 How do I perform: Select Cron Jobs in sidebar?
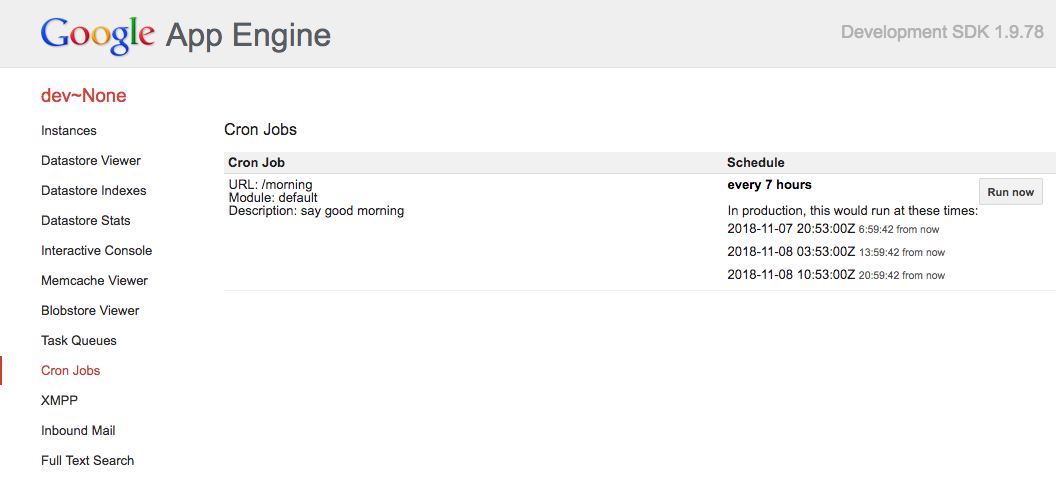(71, 371)
